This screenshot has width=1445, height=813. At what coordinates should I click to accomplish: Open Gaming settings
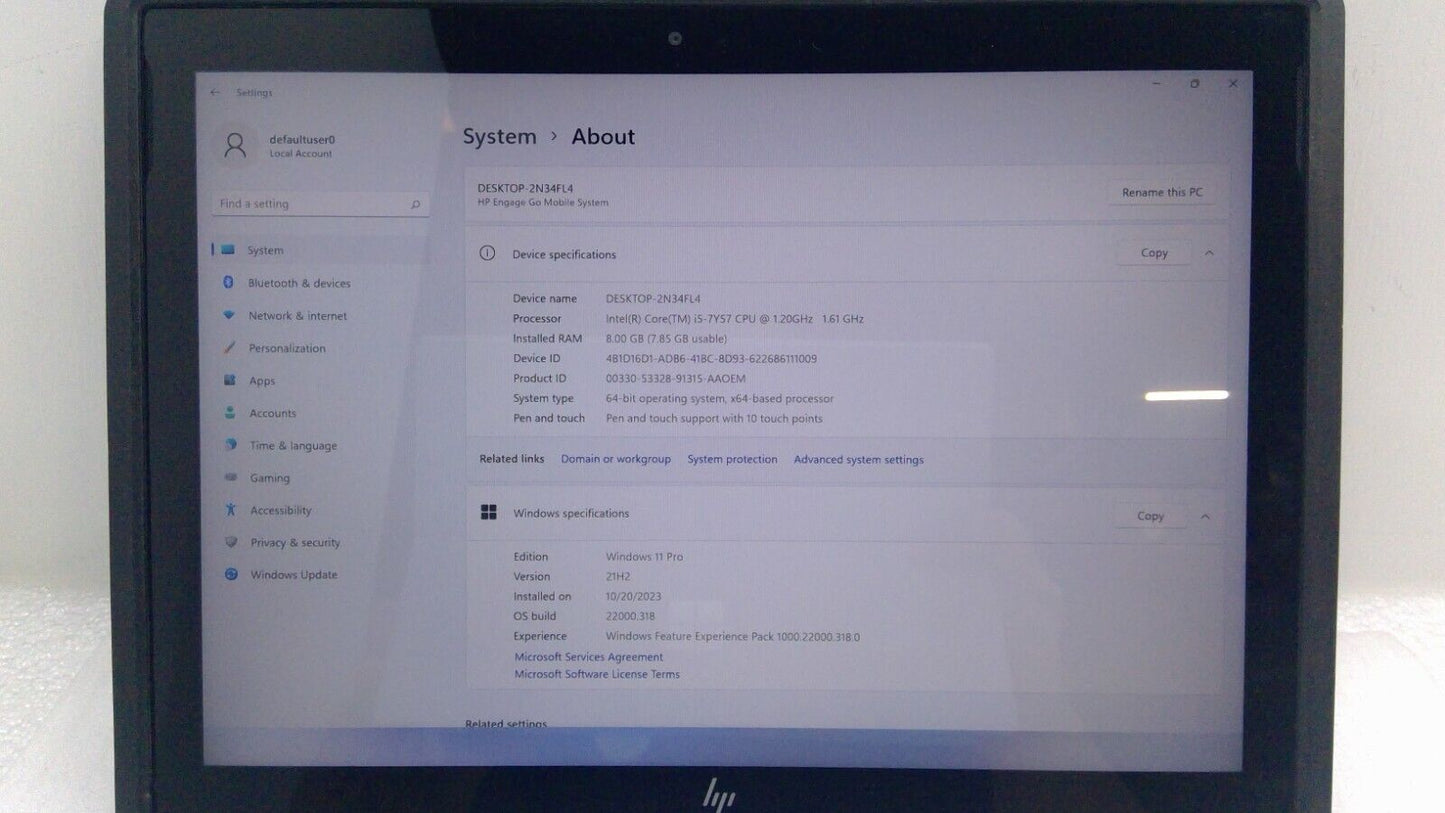270,478
